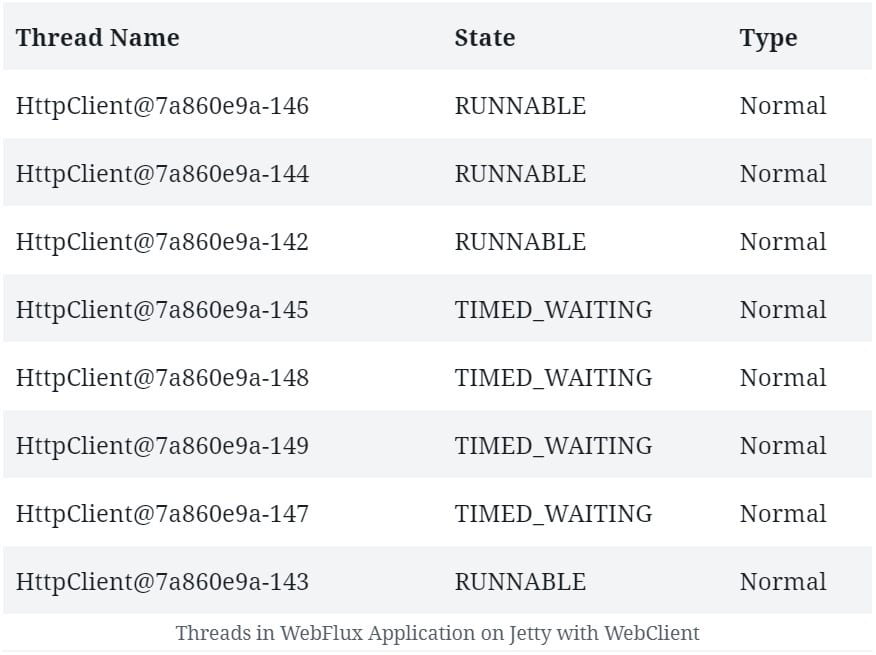Select thread name HttpClient@7a860e9a-148
This screenshot has height=655, width=876.
[162, 378]
